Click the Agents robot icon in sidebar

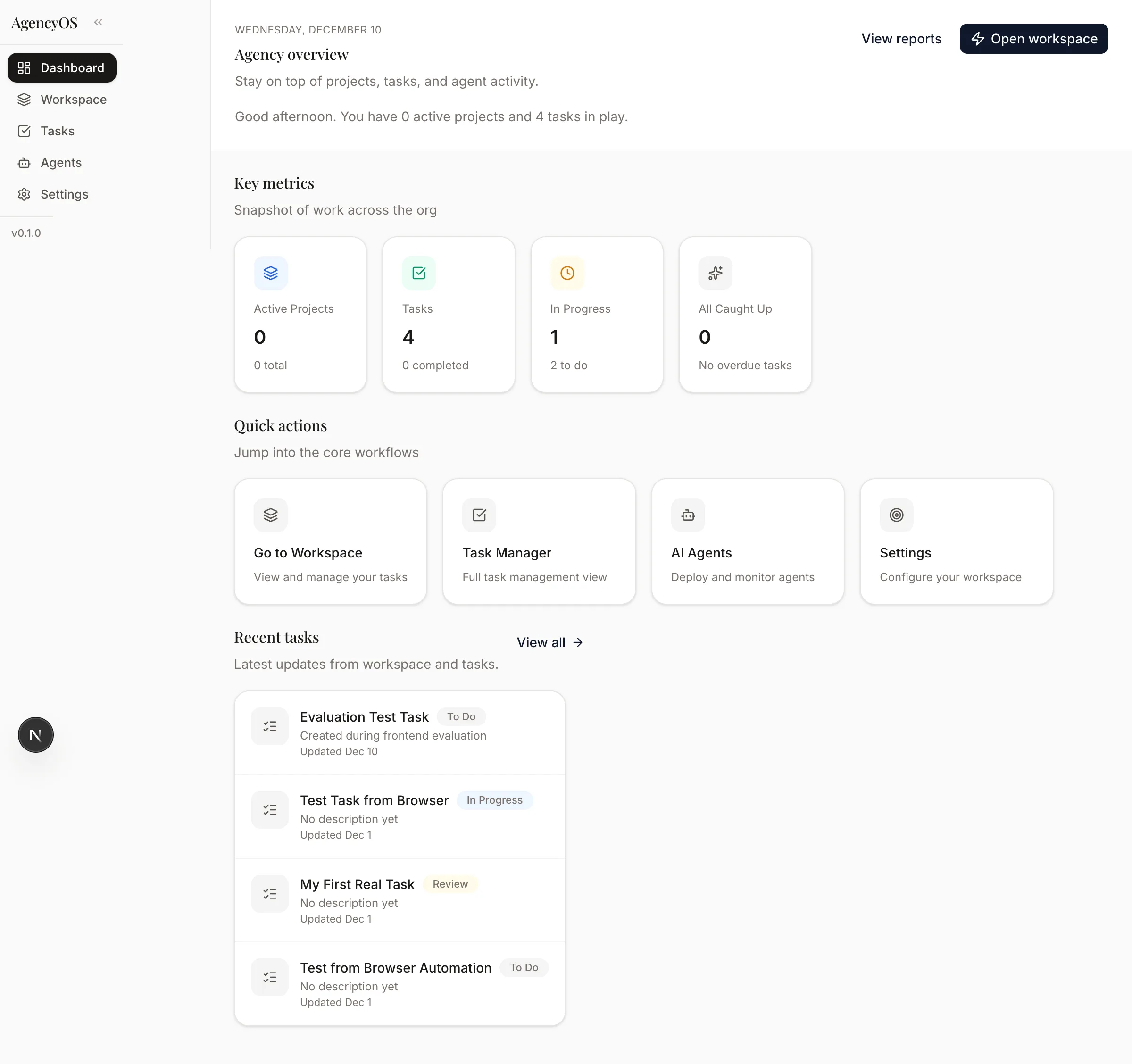click(x=23, y=163)
